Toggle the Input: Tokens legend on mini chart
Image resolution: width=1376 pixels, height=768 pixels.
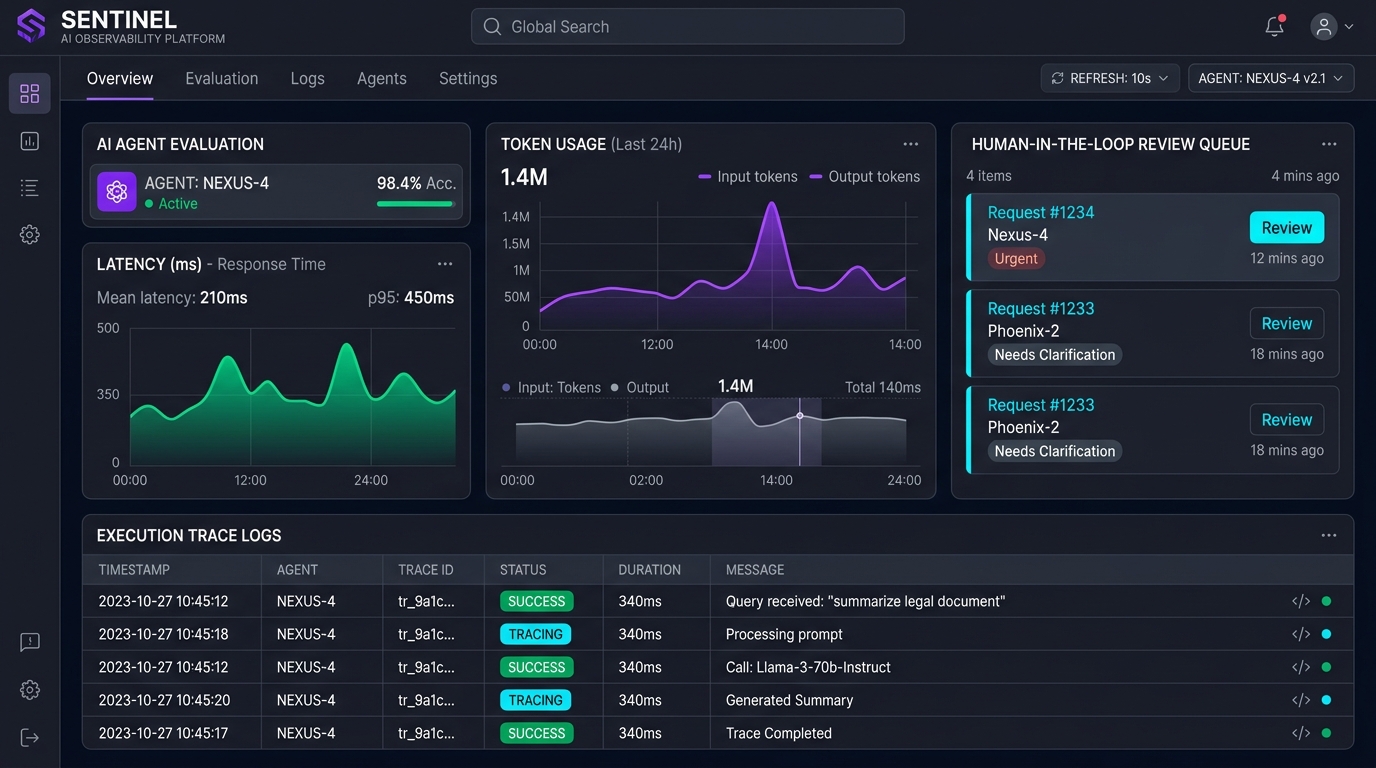coord(552,387)
